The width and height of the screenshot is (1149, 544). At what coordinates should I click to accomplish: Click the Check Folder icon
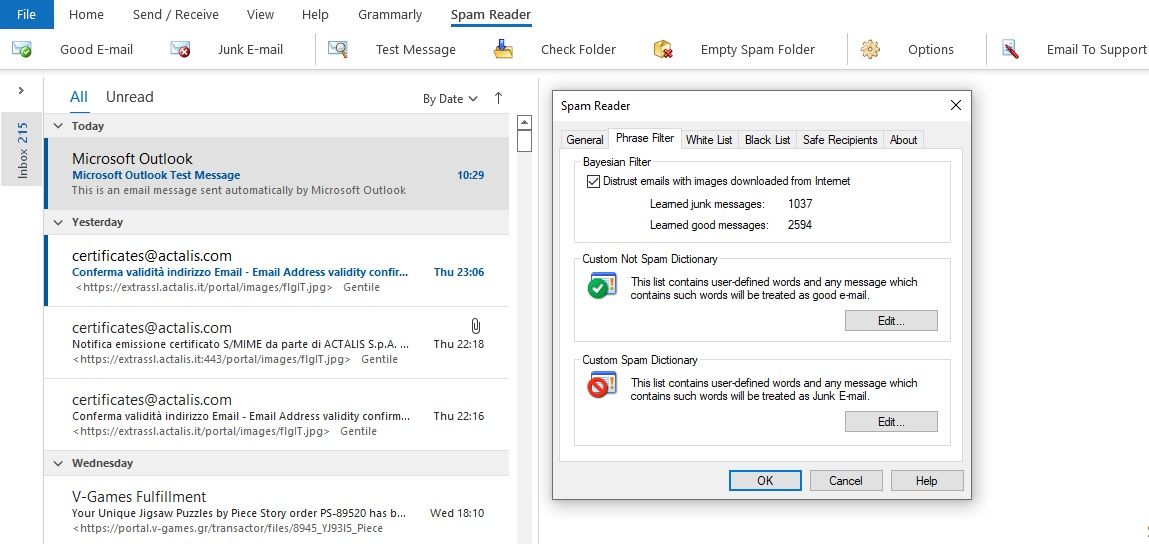[x=504, y=49]
